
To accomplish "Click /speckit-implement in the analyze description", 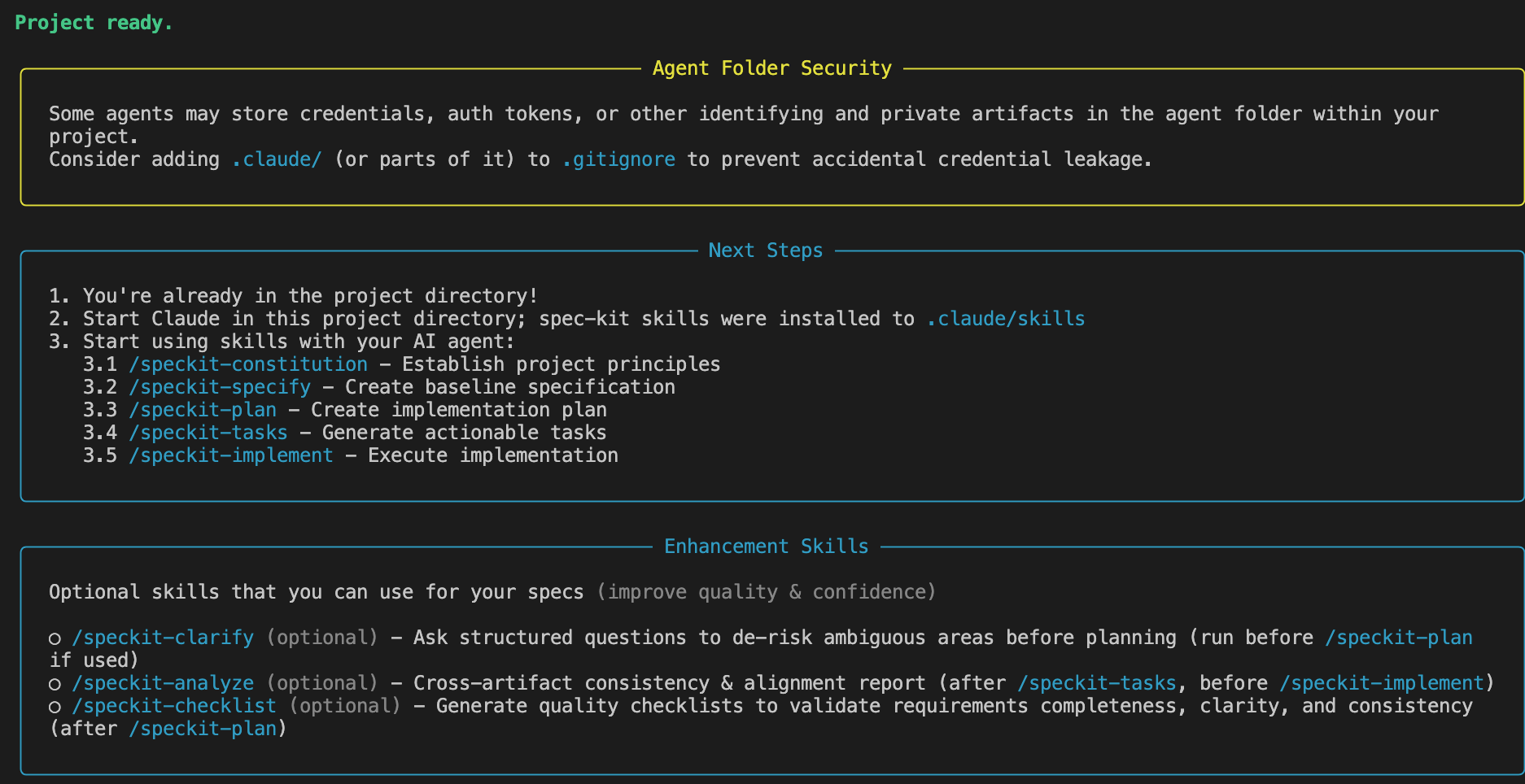I will [x=1382, y=683].
